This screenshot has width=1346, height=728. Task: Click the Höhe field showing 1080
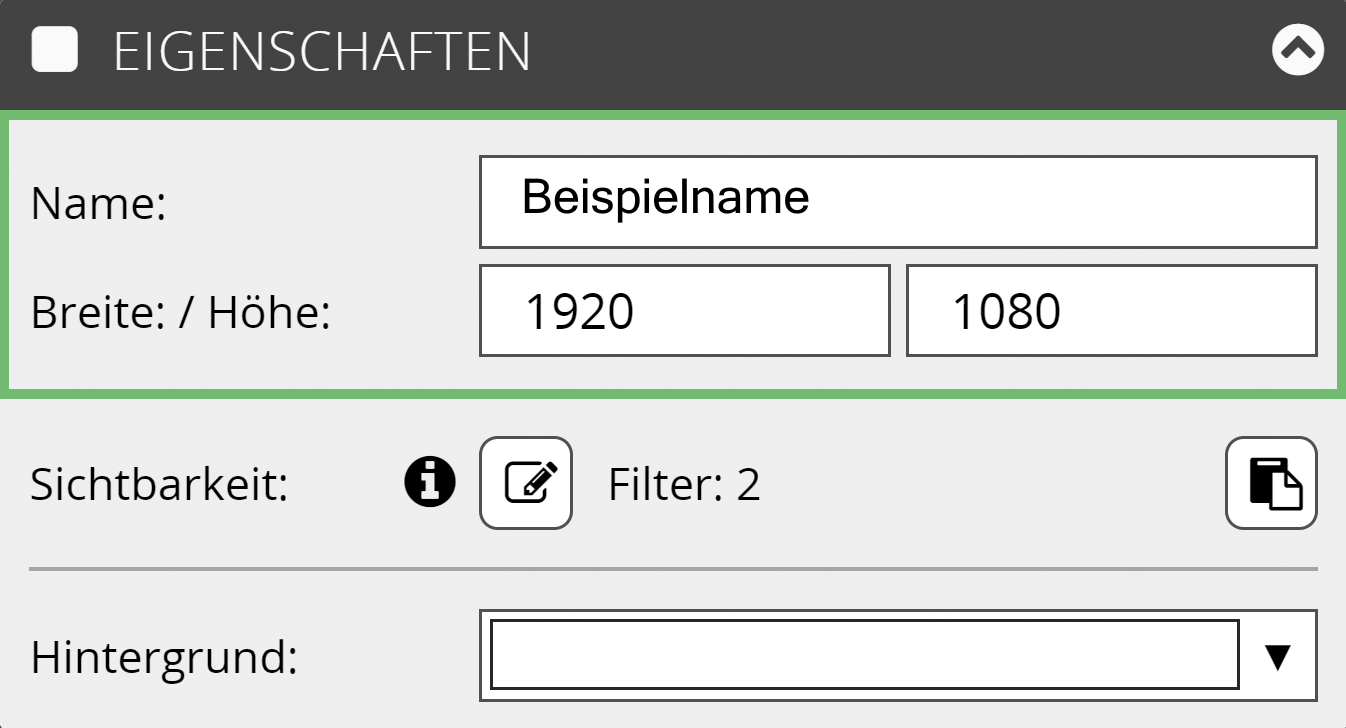click(1111, 311)
